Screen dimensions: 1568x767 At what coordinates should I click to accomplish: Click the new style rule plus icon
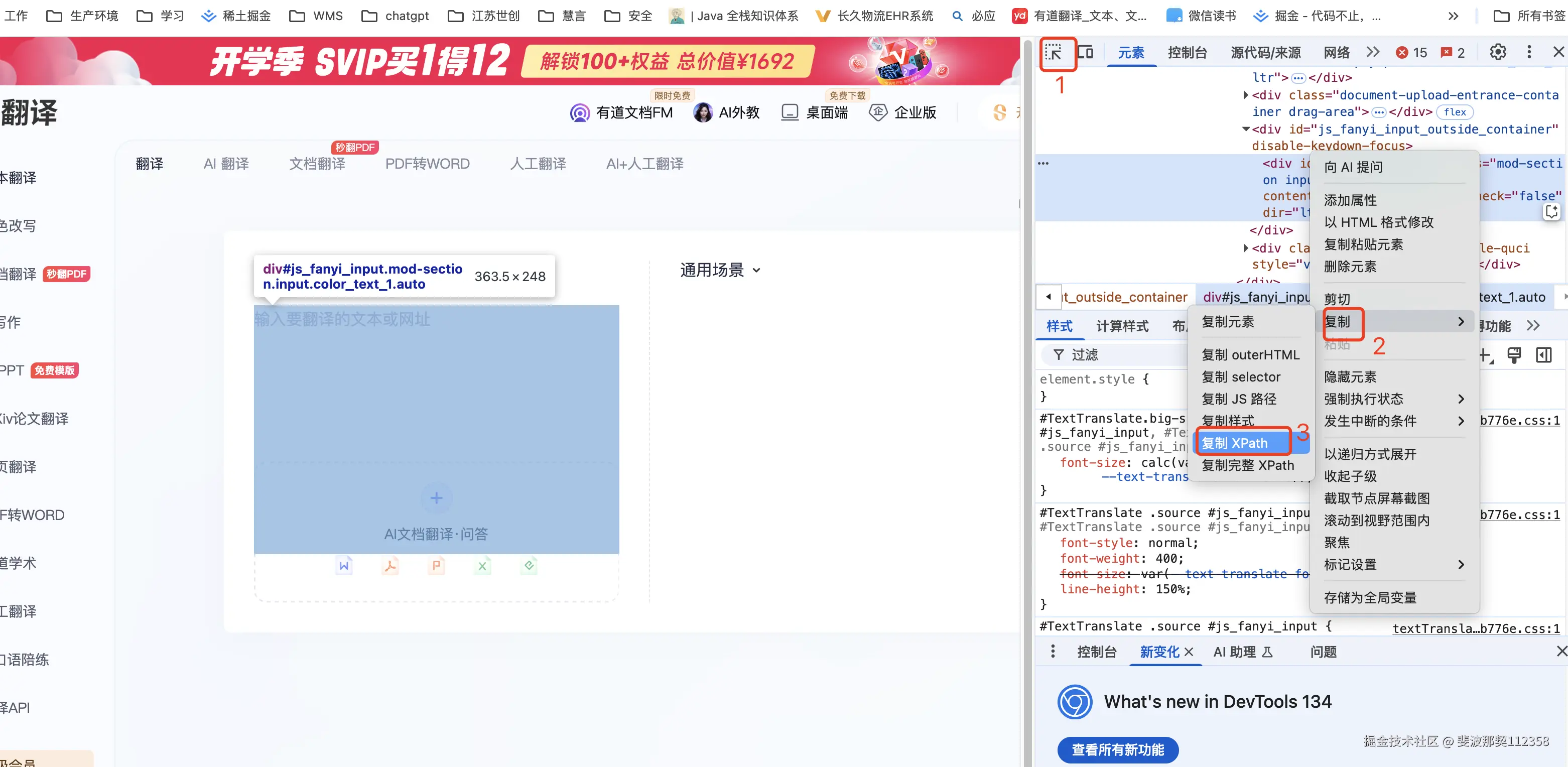pos(1485,355)
